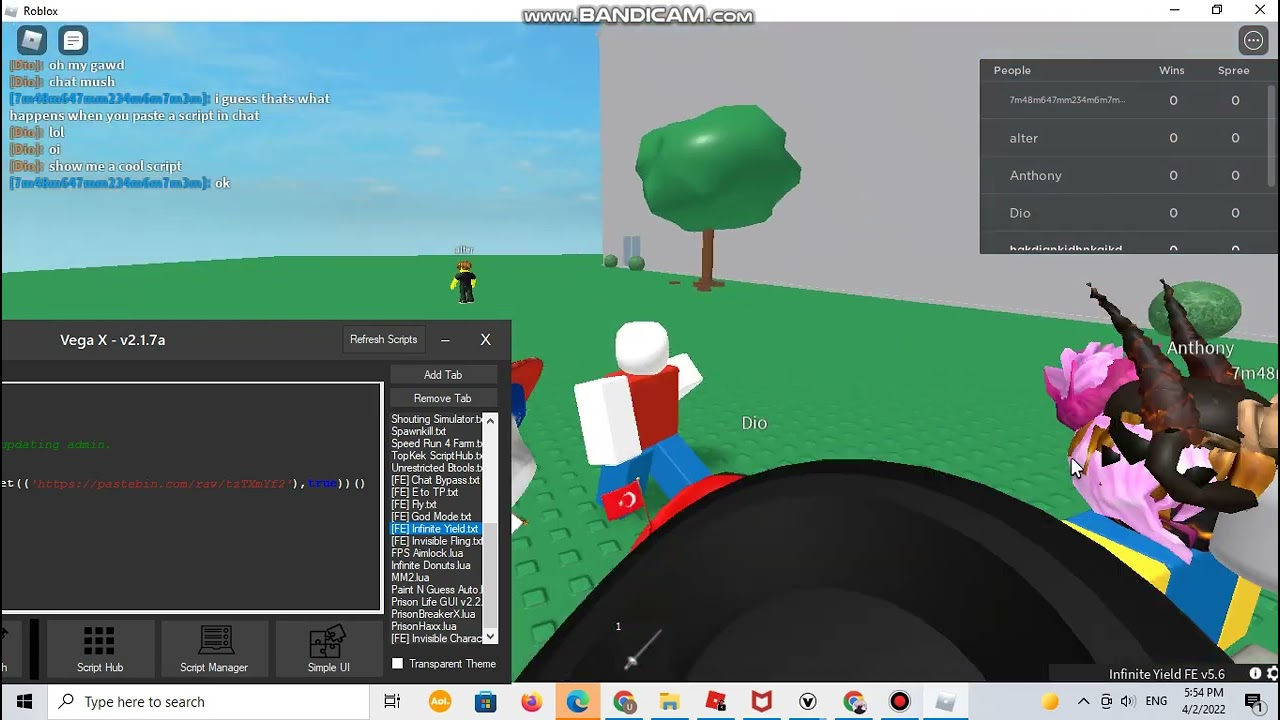Close the Vega X window
The width and height of the screenshot is (1280, 720).
click(x=486, y=340)
